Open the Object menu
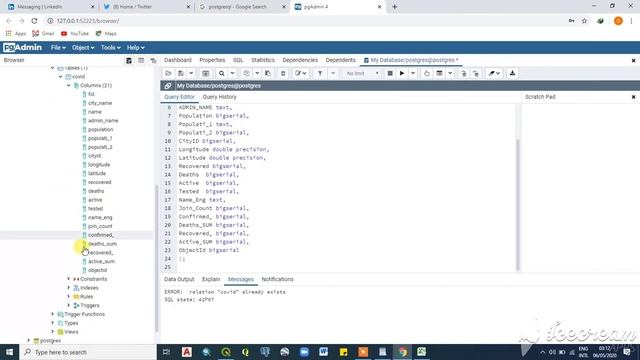 click(x=83, y=48)
